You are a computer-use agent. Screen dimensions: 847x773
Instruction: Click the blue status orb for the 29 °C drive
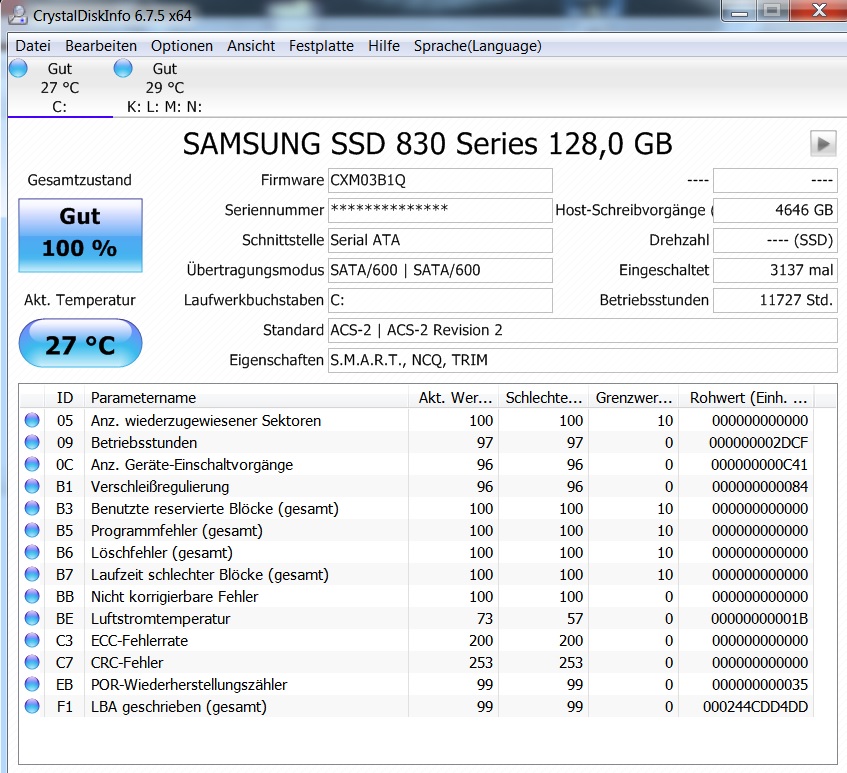coord(123,69)
